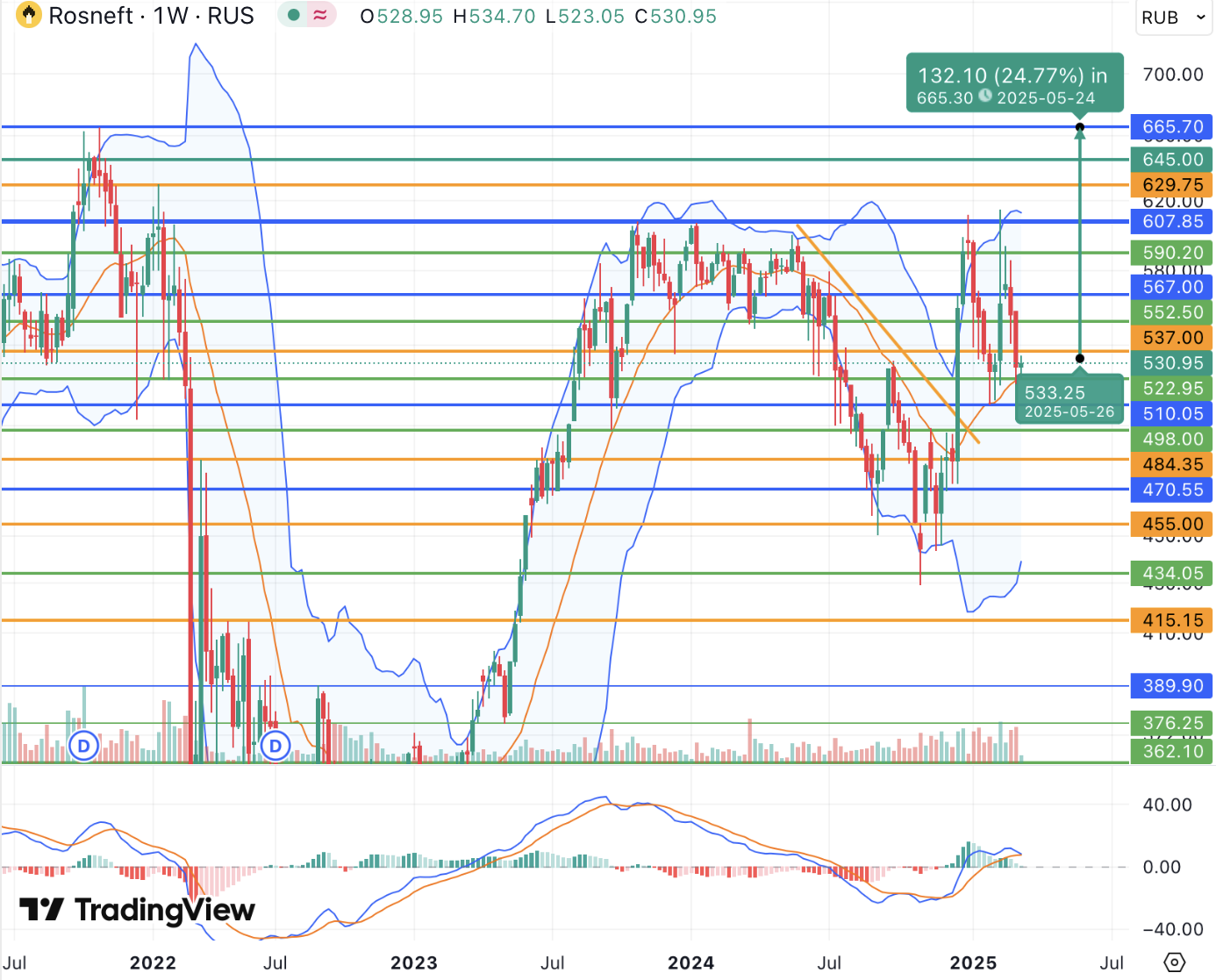Screen dimensions: 1216x980
Task: Click the pink approximate-data indicator icon
Action: pos(320,15)
